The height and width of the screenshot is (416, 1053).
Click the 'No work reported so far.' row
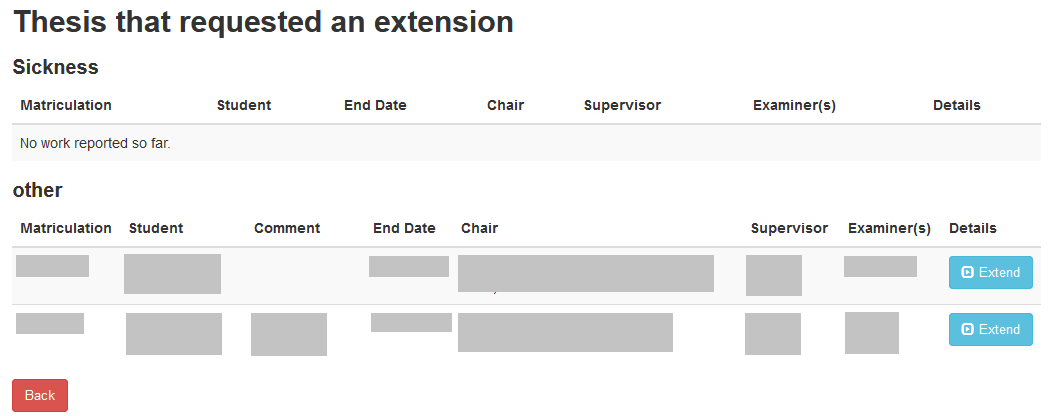96,143
